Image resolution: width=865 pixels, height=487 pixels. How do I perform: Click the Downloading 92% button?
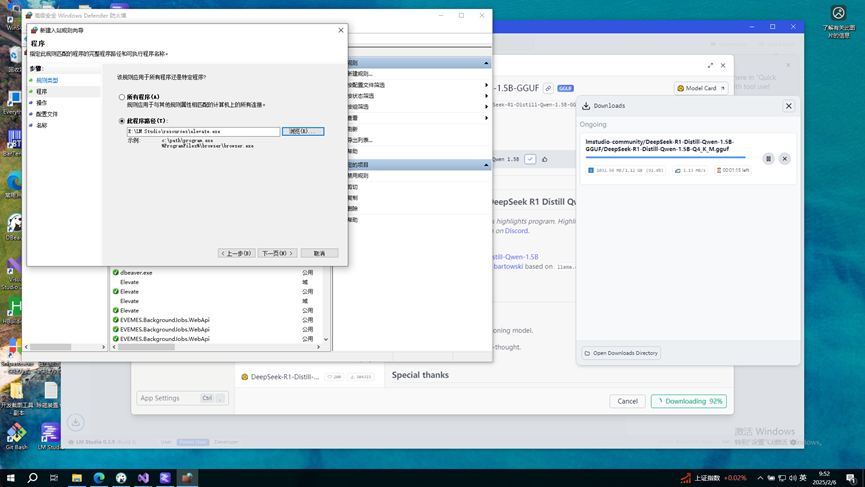(688, 402)
